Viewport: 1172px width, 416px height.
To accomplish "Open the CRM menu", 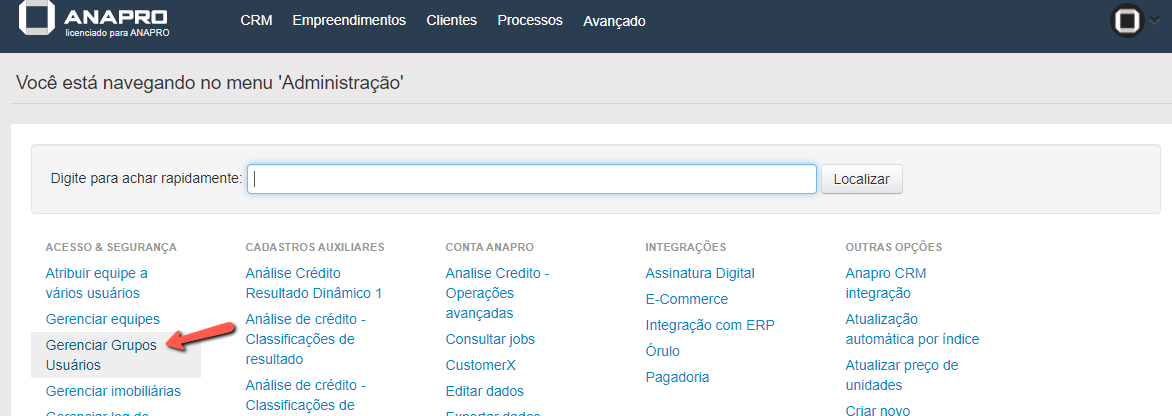I will tap(256, 21).
